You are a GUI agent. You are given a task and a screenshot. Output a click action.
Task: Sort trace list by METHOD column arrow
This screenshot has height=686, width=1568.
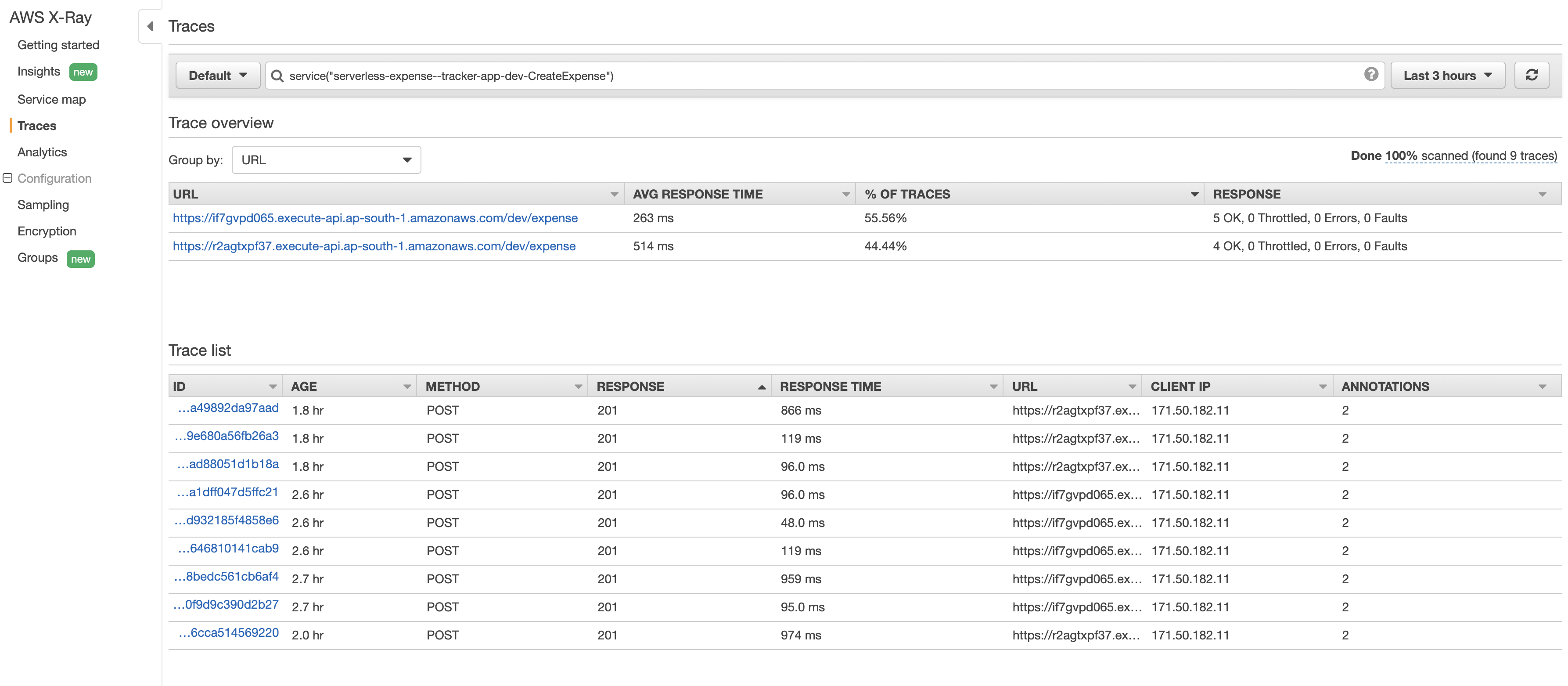[x=578, y=387]
